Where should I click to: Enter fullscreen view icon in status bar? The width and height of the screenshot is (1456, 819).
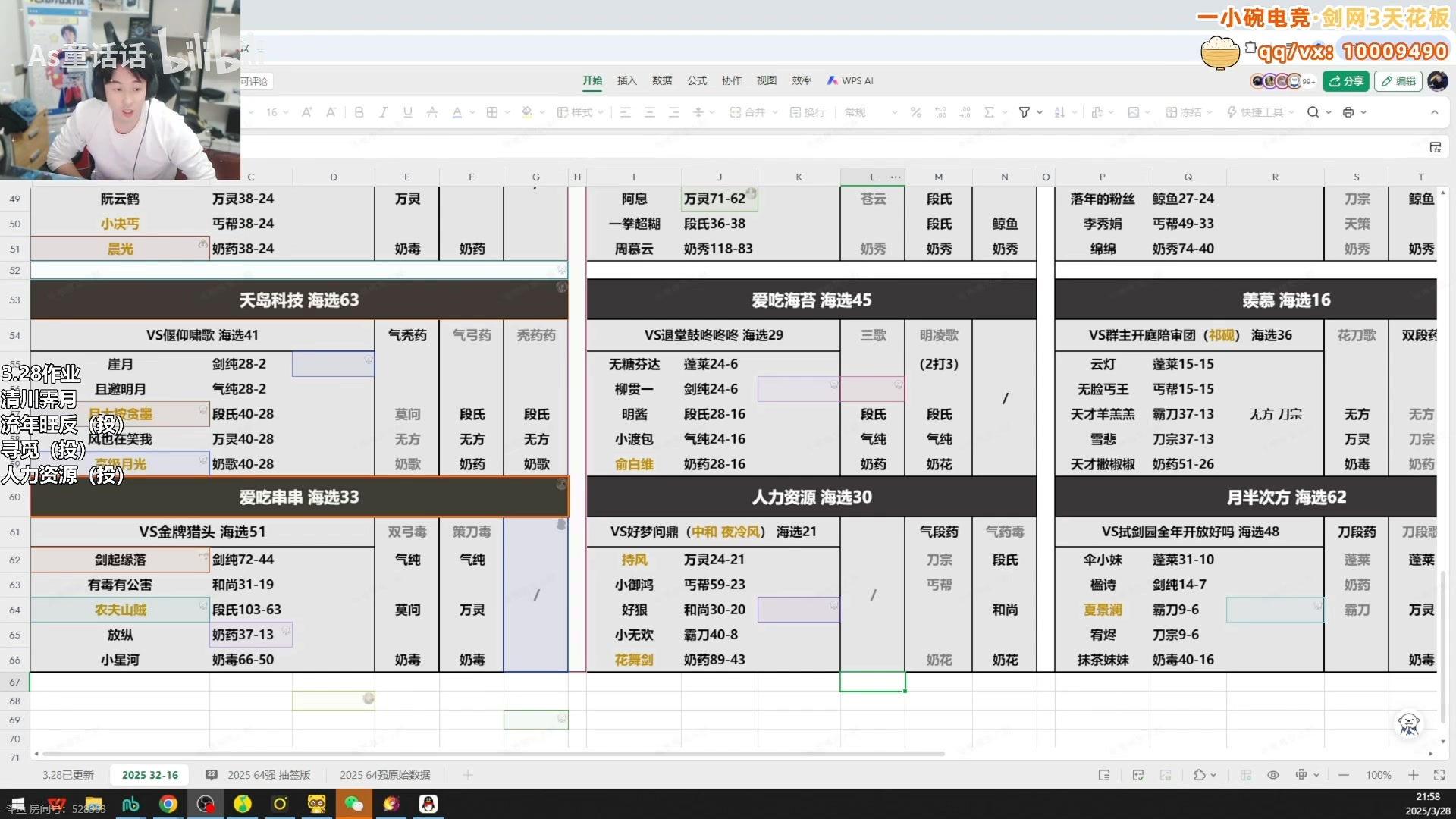[1439, 775]
